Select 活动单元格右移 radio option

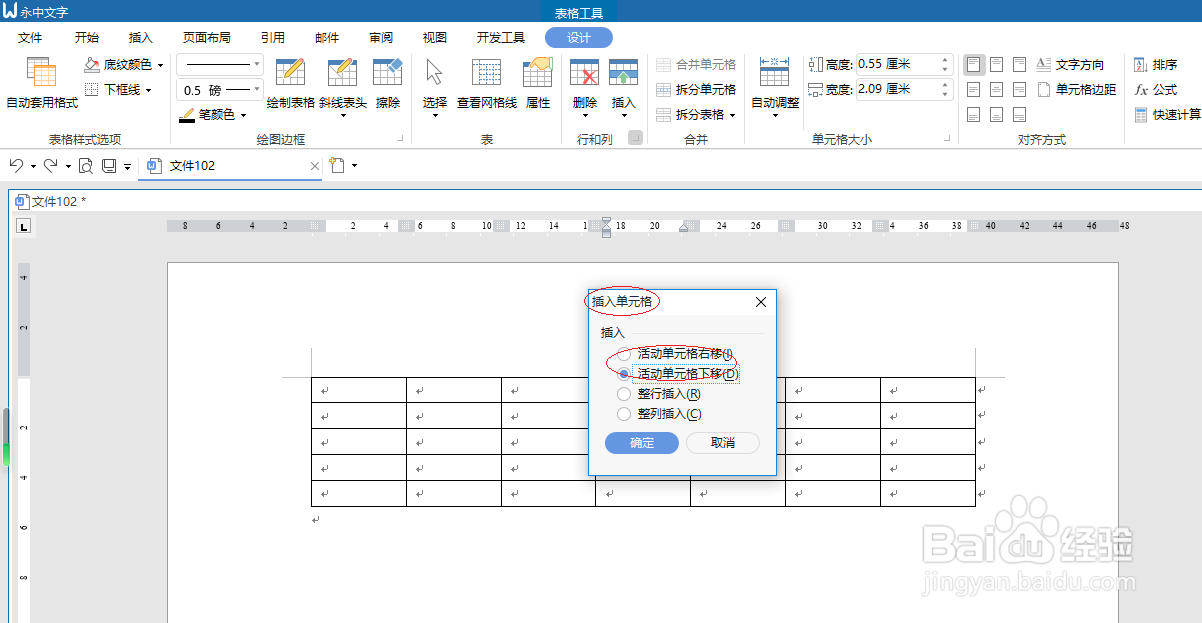(x=624, y=354)
